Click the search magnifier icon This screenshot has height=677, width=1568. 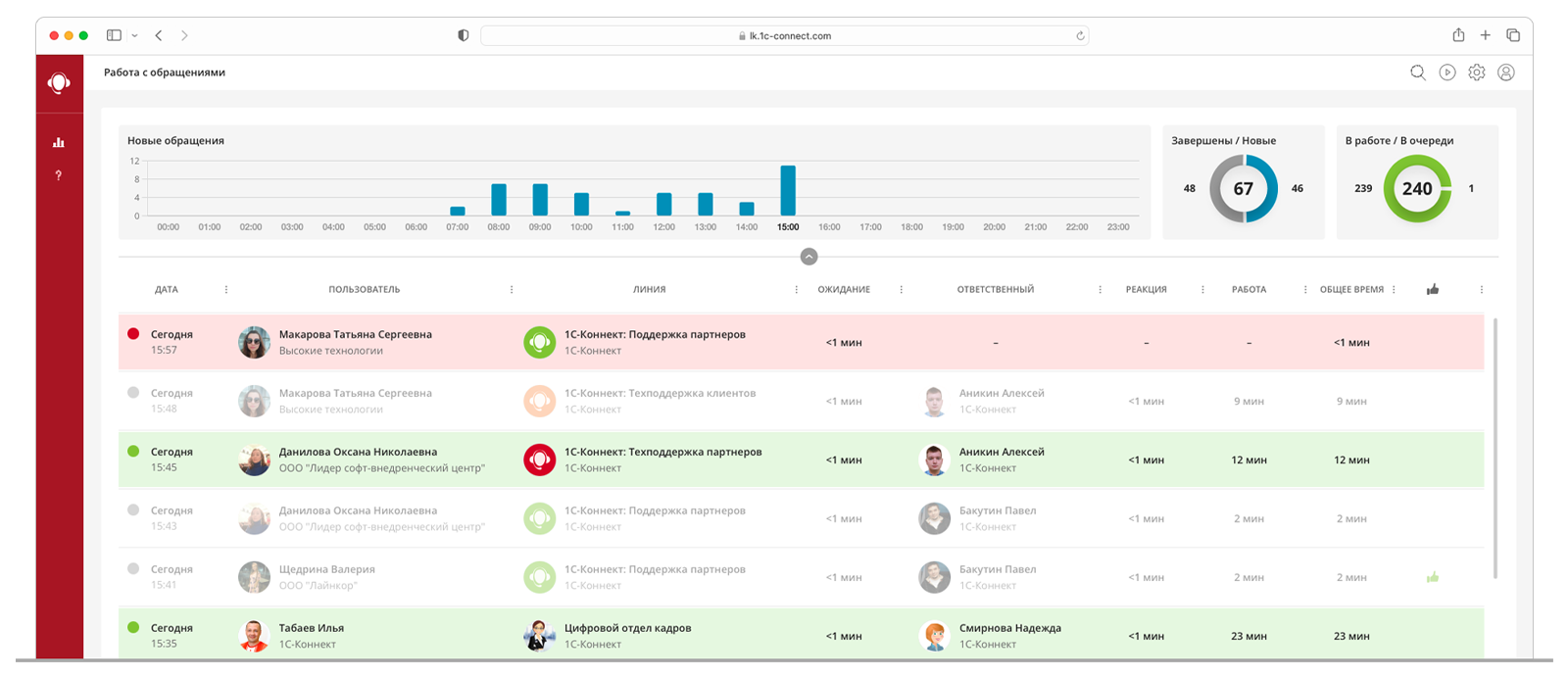[1417, 73]
